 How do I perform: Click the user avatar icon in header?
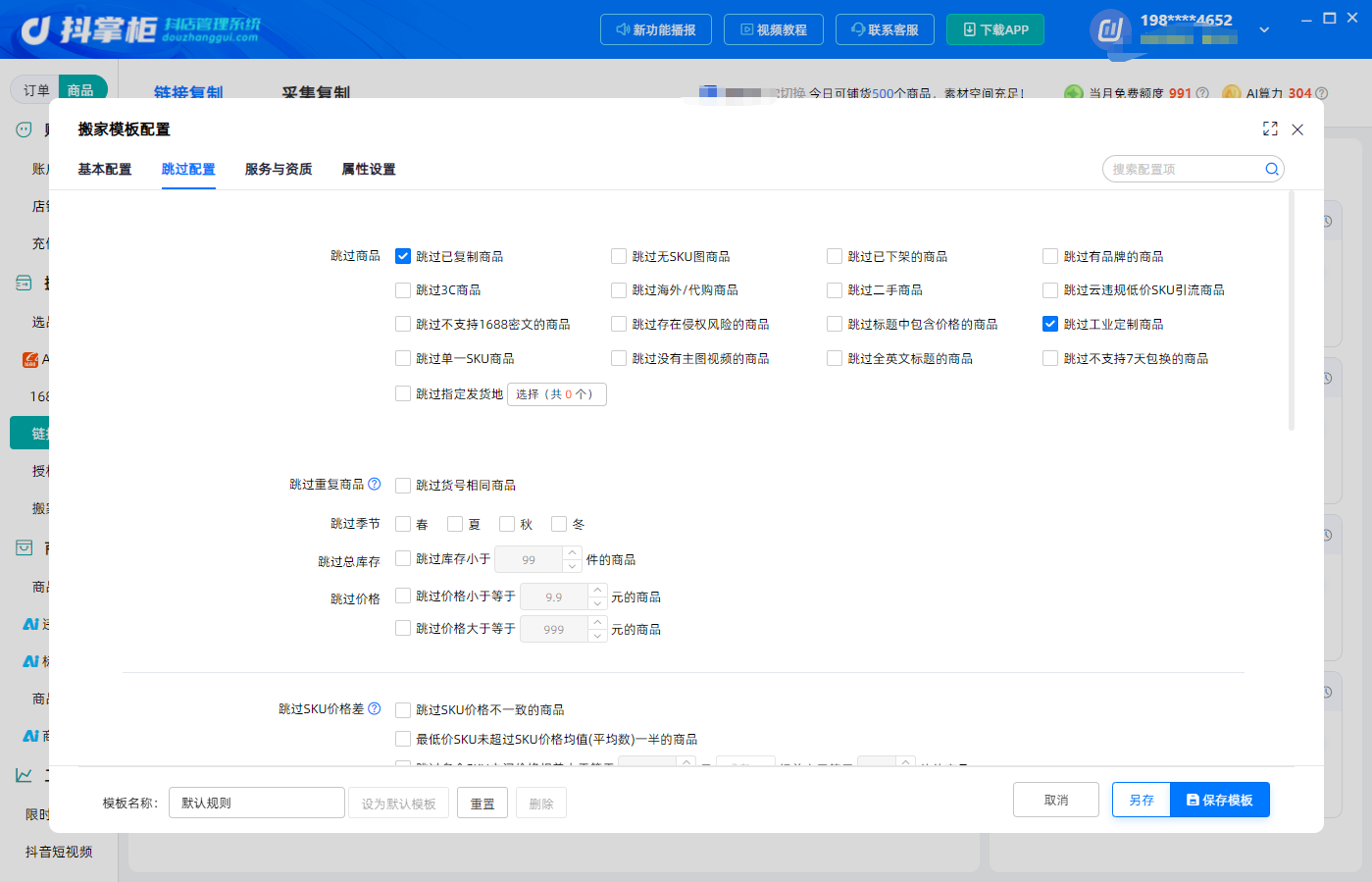coord(1110,29)
